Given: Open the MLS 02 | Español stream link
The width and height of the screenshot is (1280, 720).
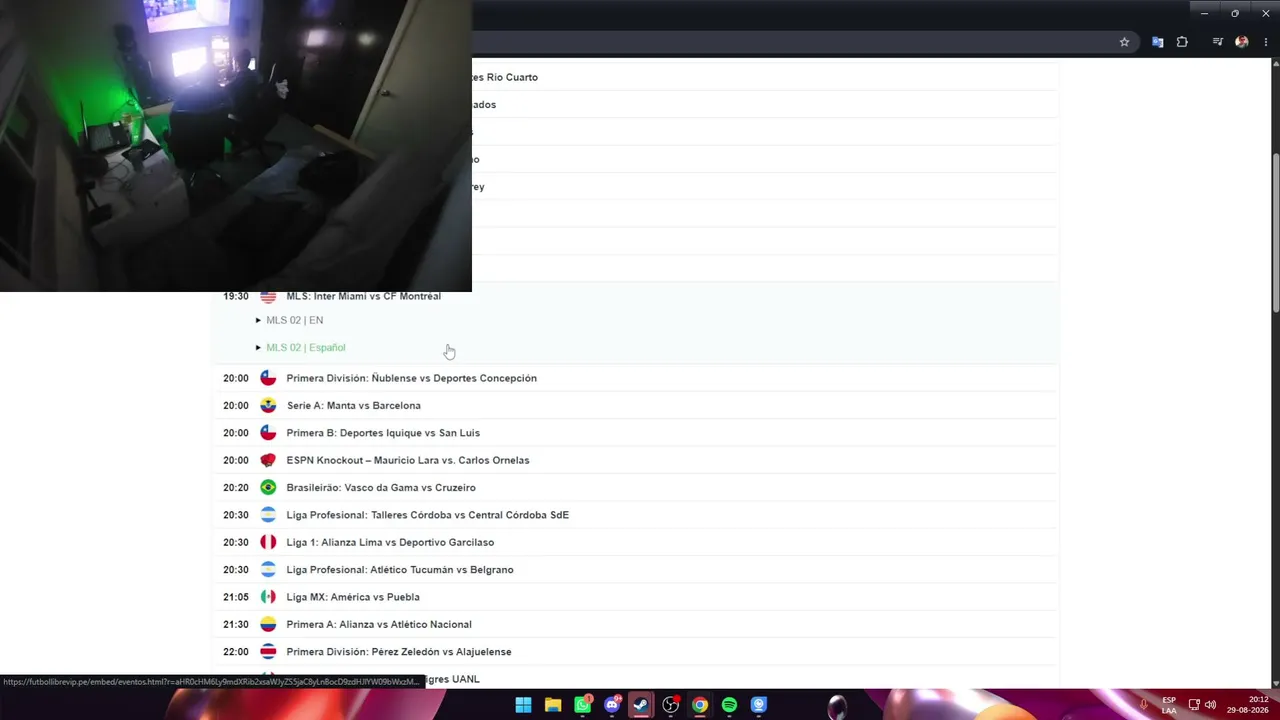Looking at the screenshot, I should (306, 347).
